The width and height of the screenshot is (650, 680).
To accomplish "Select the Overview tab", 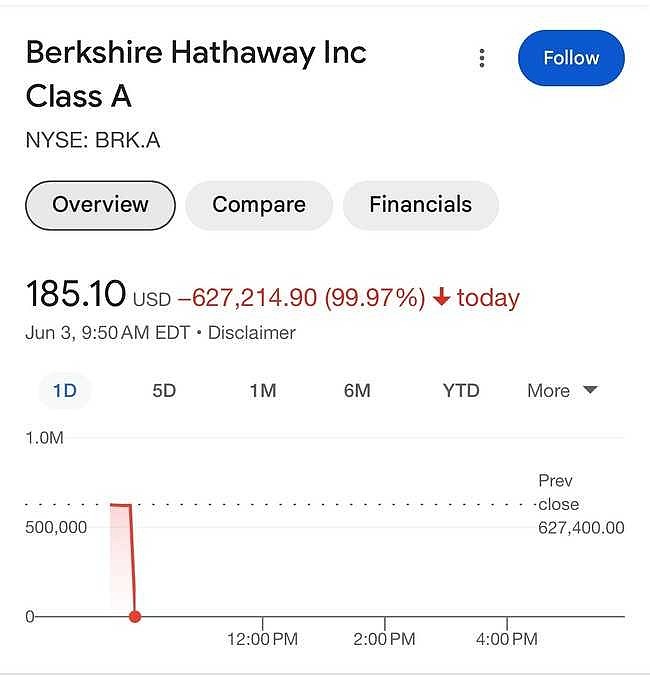I will 100,205.
